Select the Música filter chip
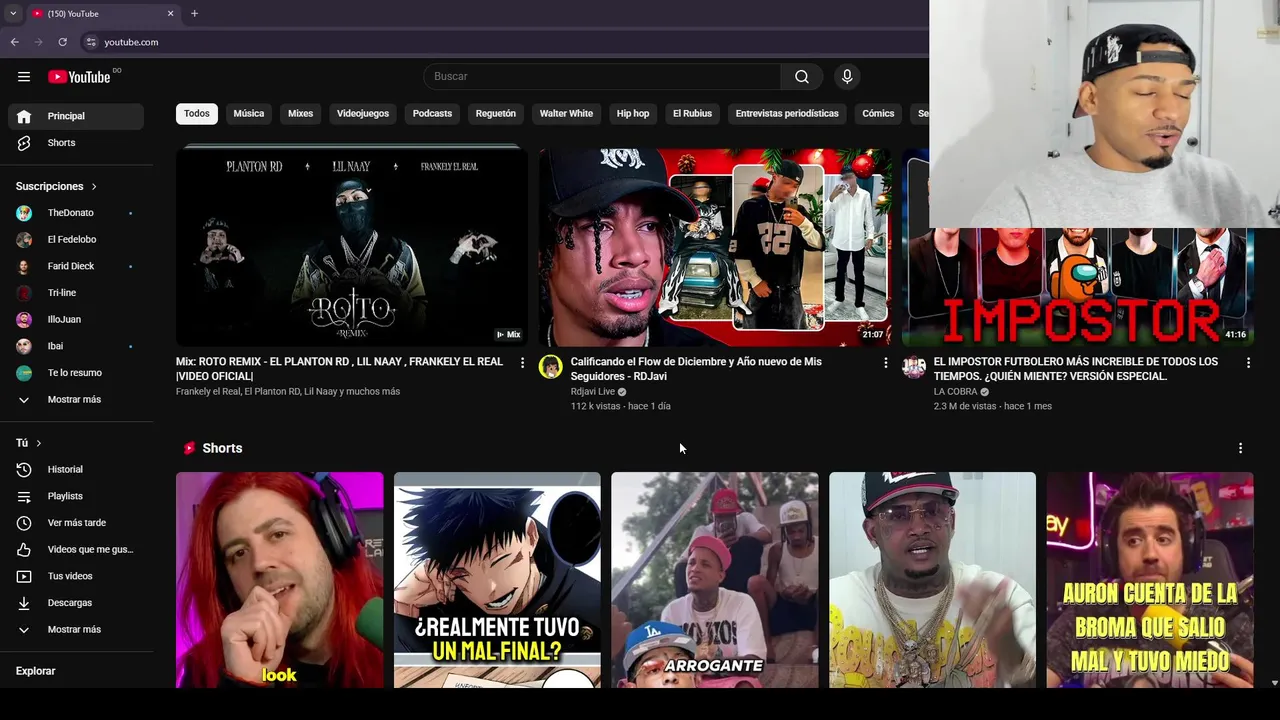This screenshot has width=1280, height=720. (x=249, y=114)
